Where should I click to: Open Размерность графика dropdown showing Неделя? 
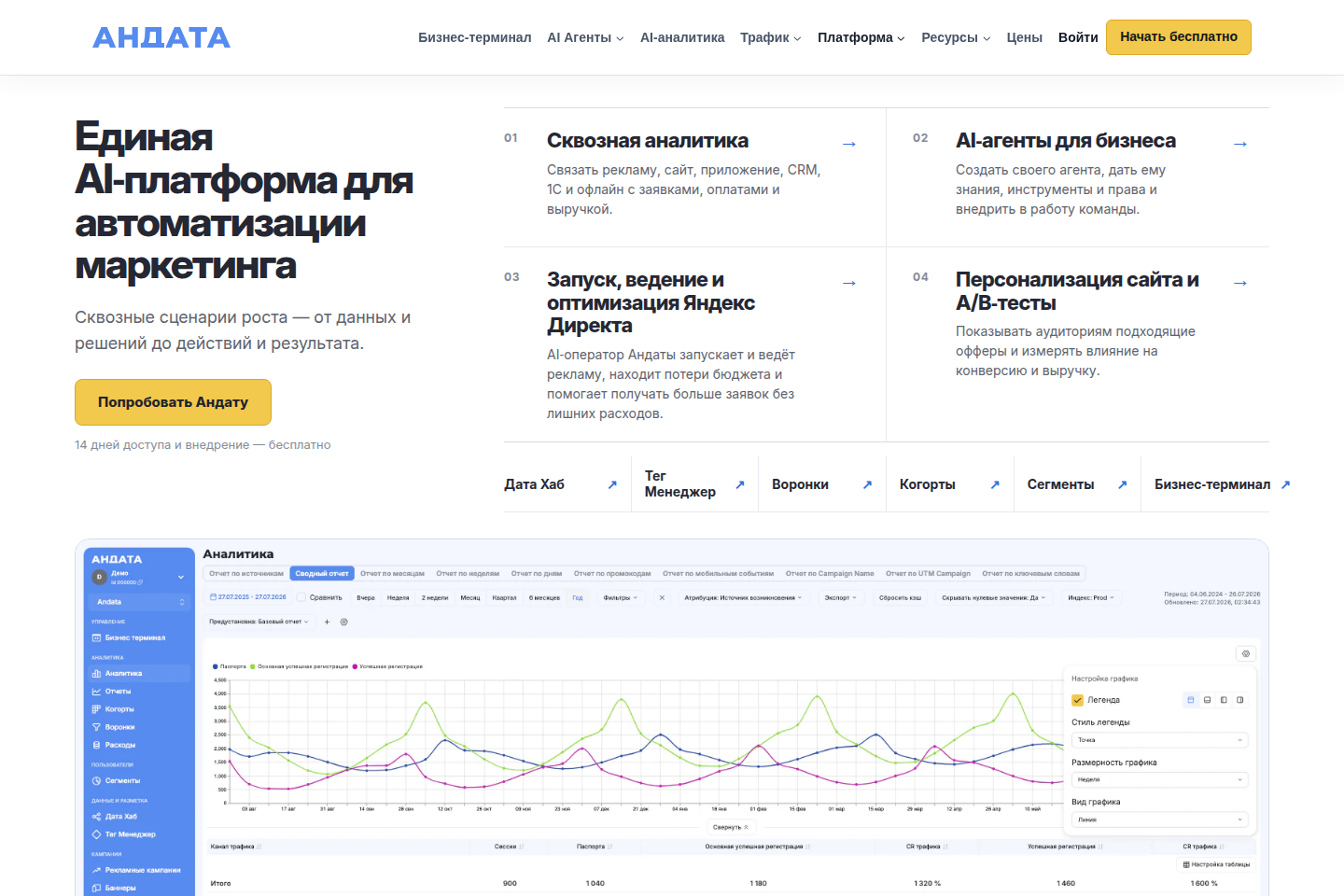1160,779
